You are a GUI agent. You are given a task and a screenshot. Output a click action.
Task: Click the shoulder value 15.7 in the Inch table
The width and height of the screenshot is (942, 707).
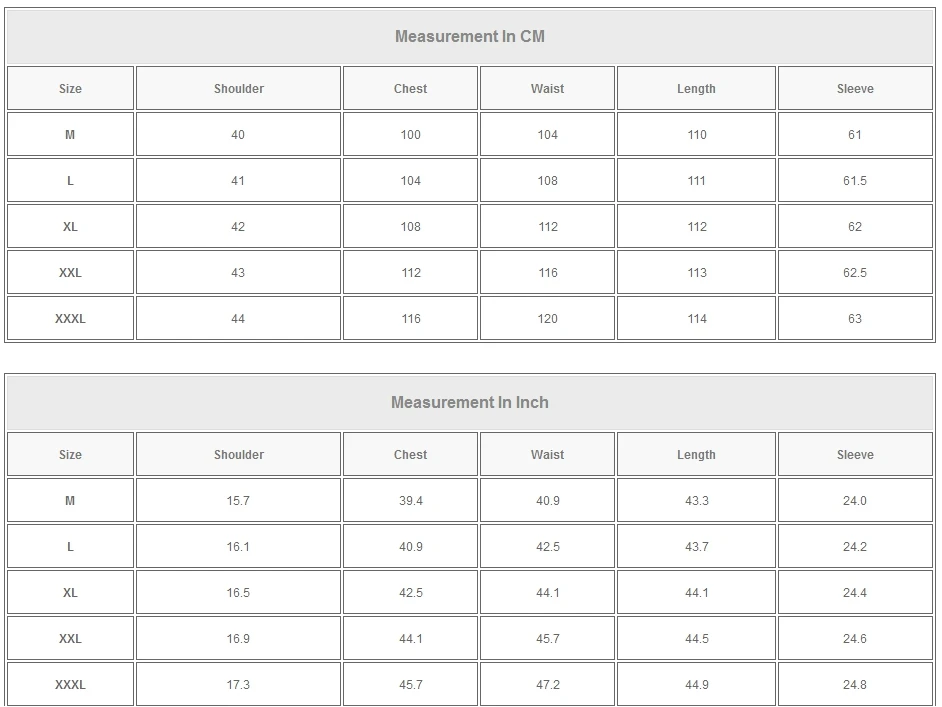[238, 501]
